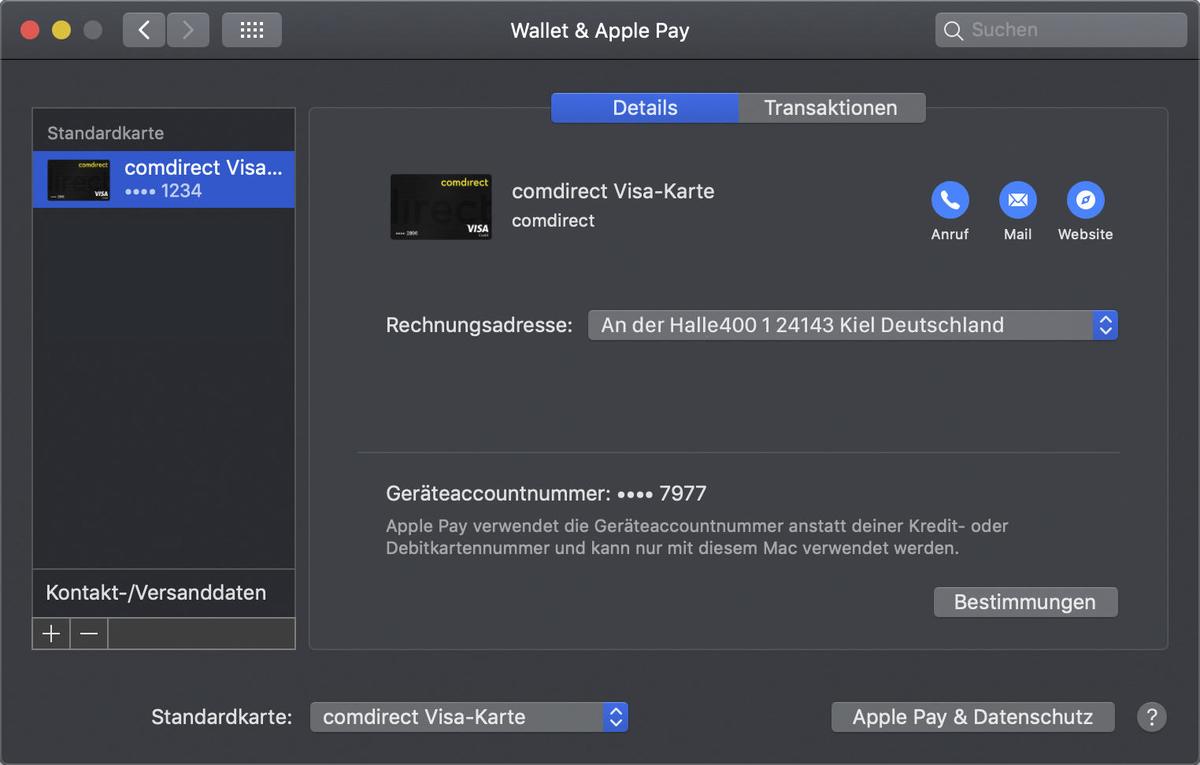This screenshot has width=1200, height=765.
Task: Open the Rechnungsadresse dropdown
Action: click(x=852, y=325)
